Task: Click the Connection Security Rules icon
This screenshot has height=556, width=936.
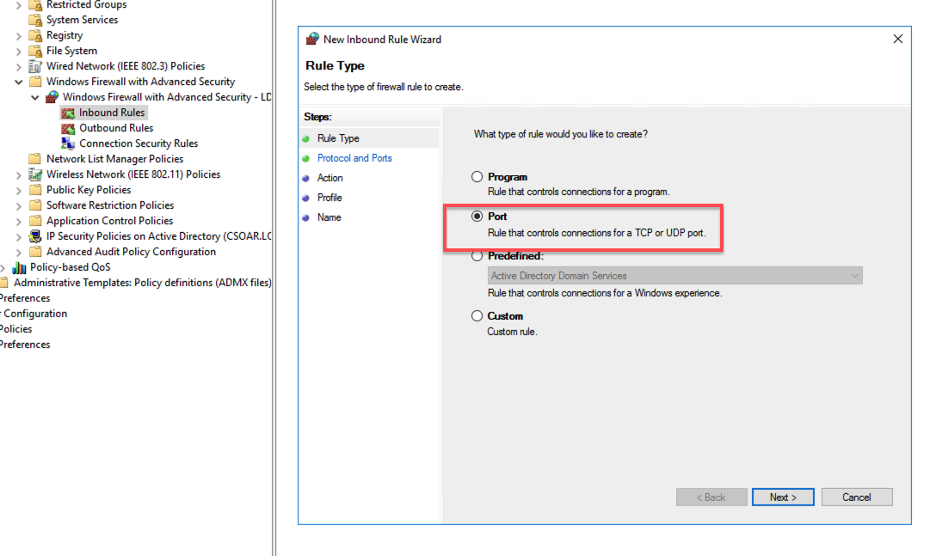Action: [x=68, y=144]
